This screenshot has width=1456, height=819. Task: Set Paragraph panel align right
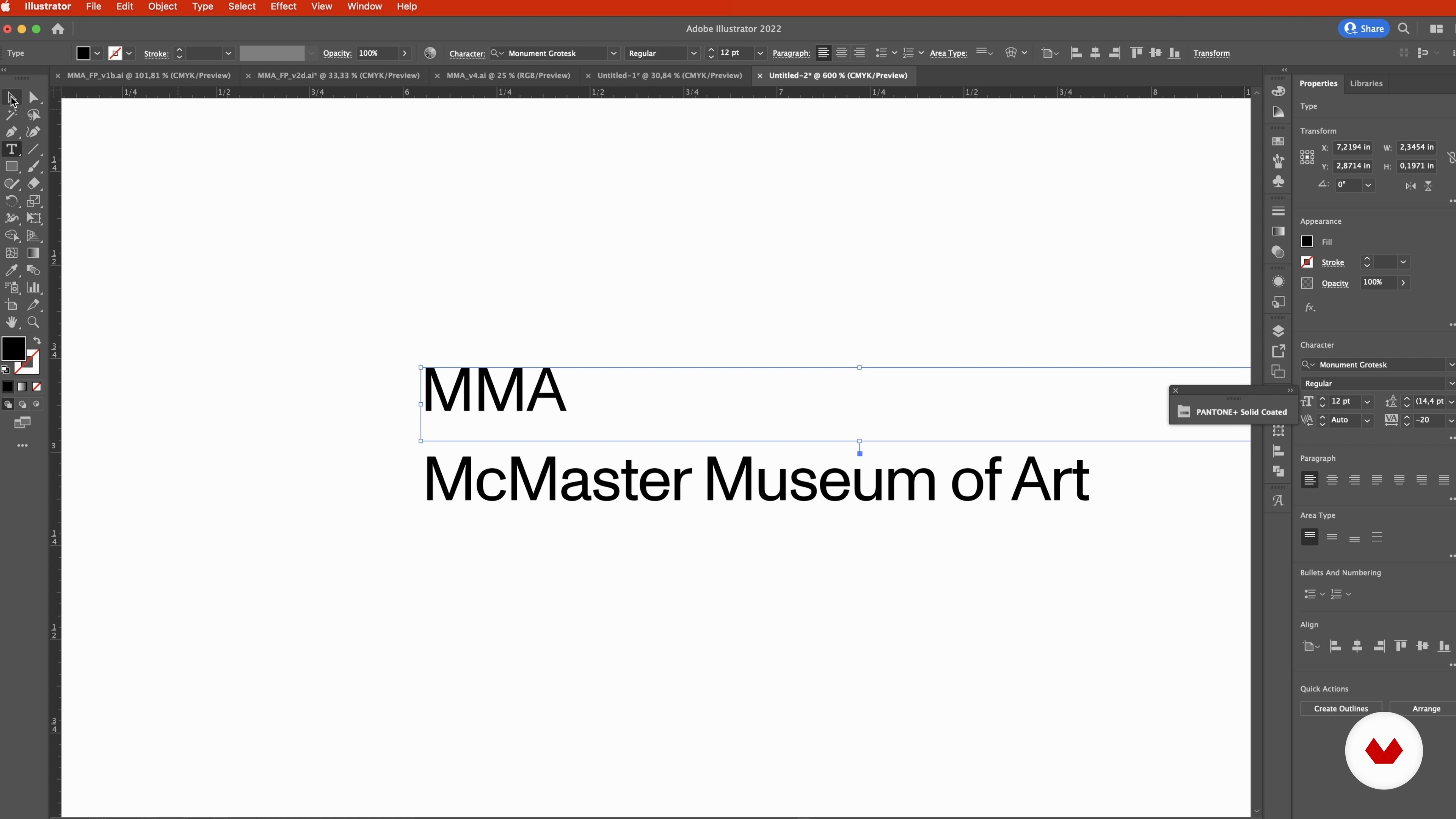pos(1355,480)
